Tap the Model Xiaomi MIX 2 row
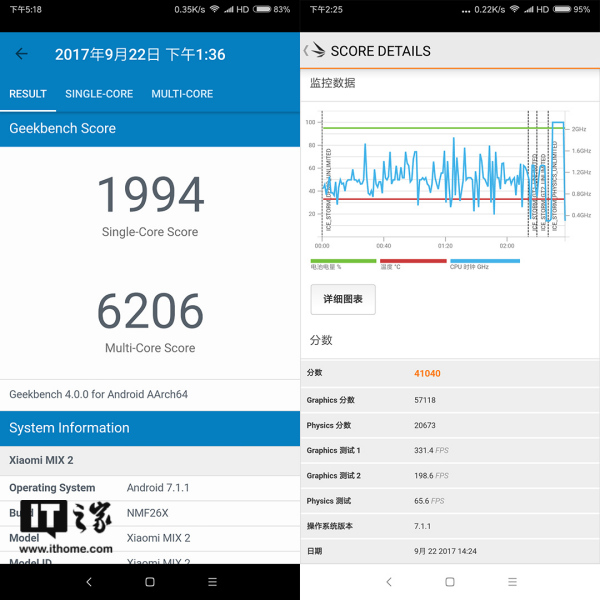This screenshot has height=600, width=600. [150, 538]
